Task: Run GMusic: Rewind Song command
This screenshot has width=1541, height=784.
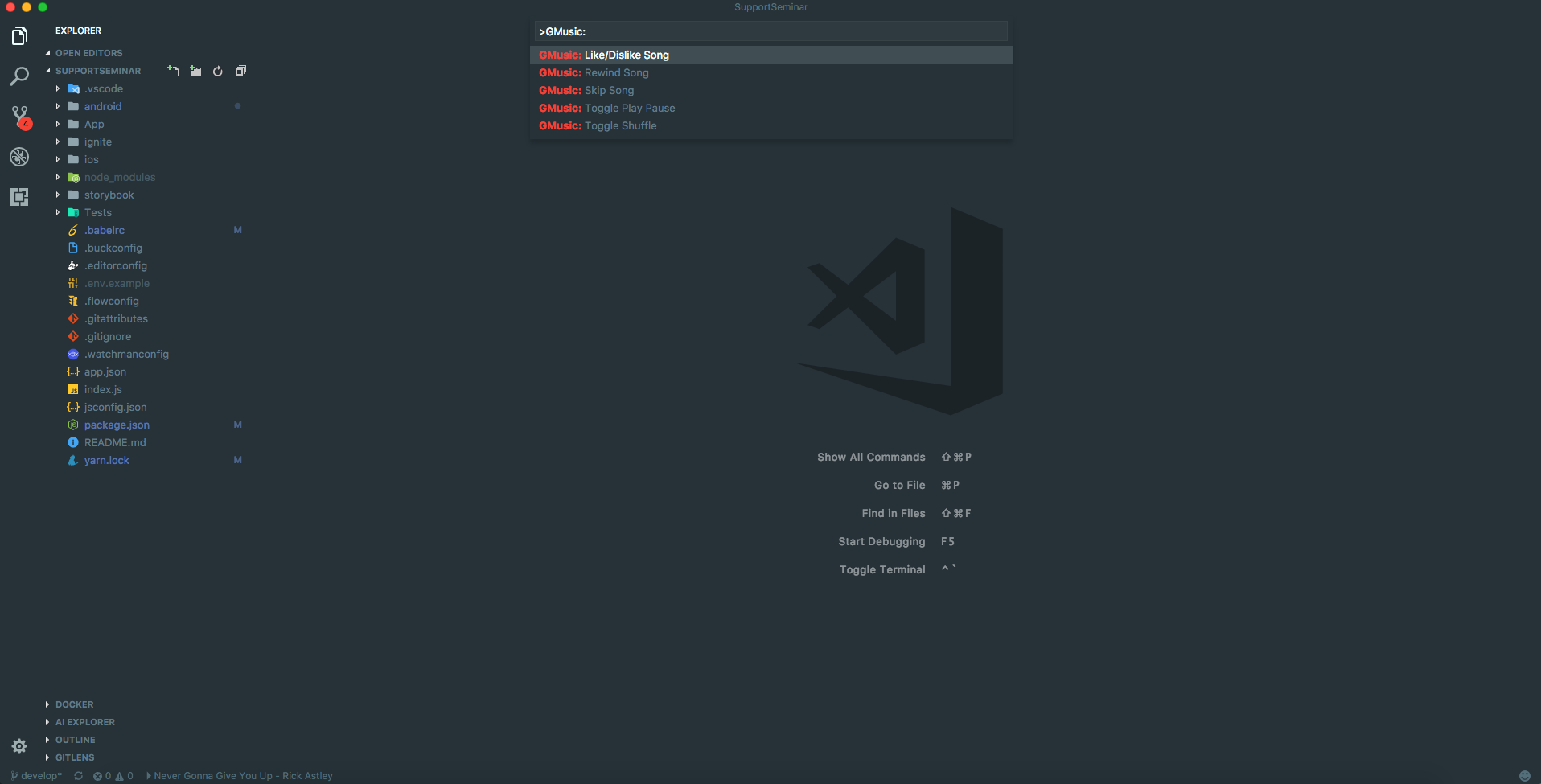Action: pyautogui.click(x=770, y=72)
